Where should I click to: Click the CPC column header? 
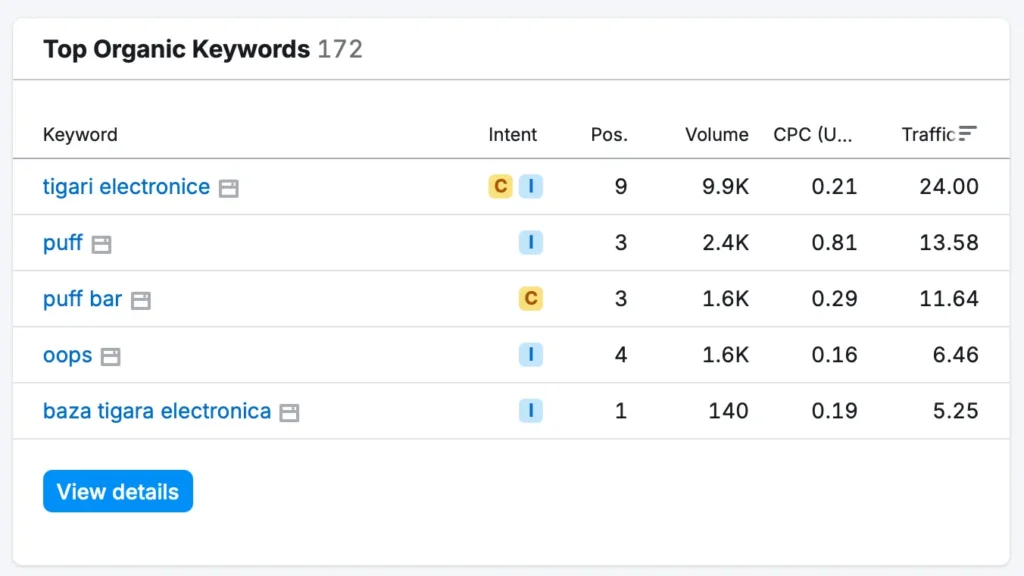pyautogui.click(x=813, y=135)
